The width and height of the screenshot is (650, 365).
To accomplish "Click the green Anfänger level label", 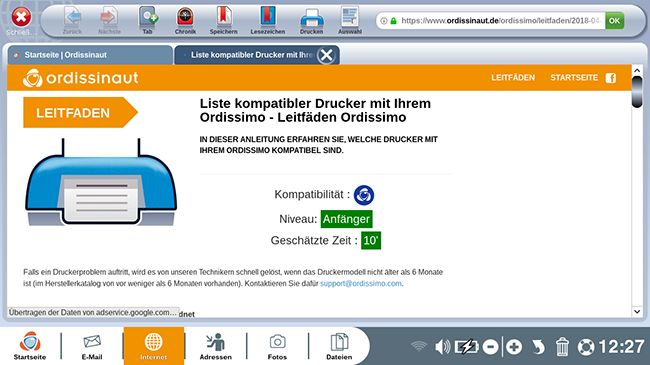I will pos(346,219).
